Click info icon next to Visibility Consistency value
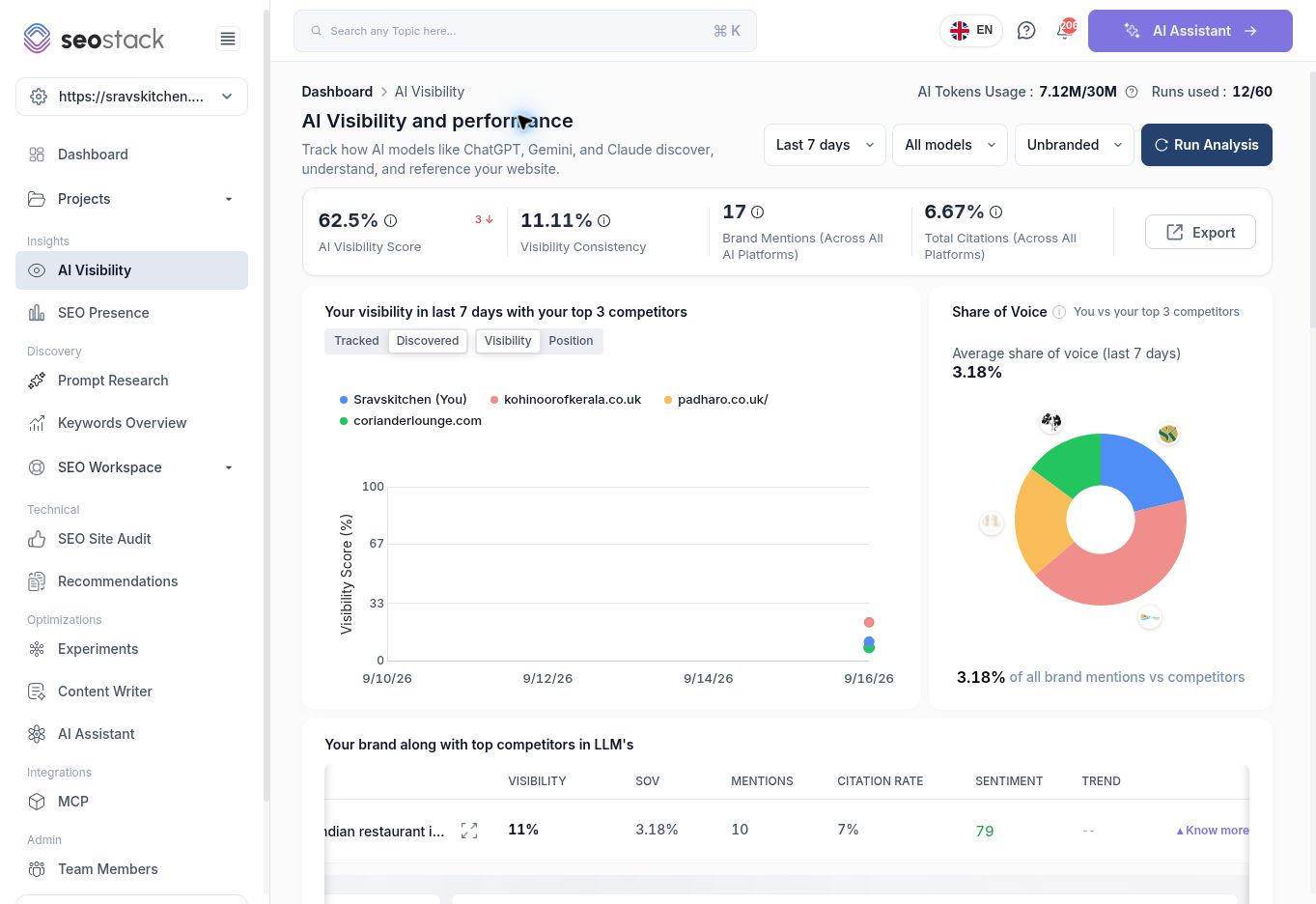Image resolution: width=1316 pixels, height=904 pixels. (603, 221)
